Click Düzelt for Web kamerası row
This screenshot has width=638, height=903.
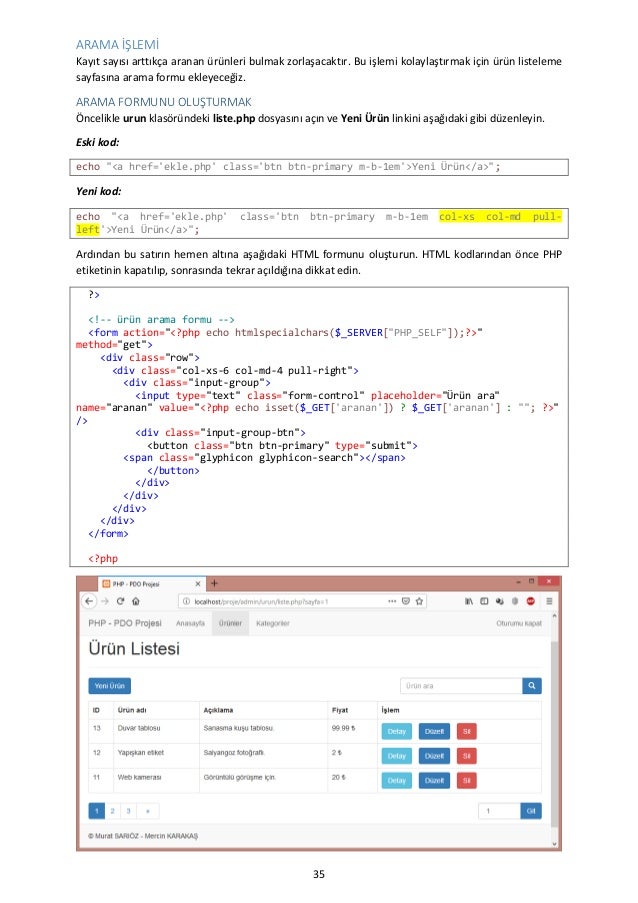click(x=434, y=780)
